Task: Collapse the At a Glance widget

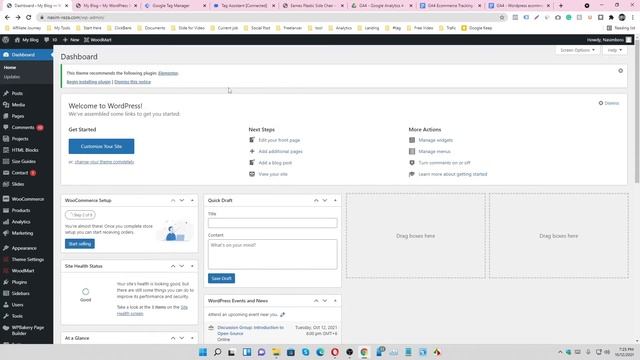Action: coord(192,338)
